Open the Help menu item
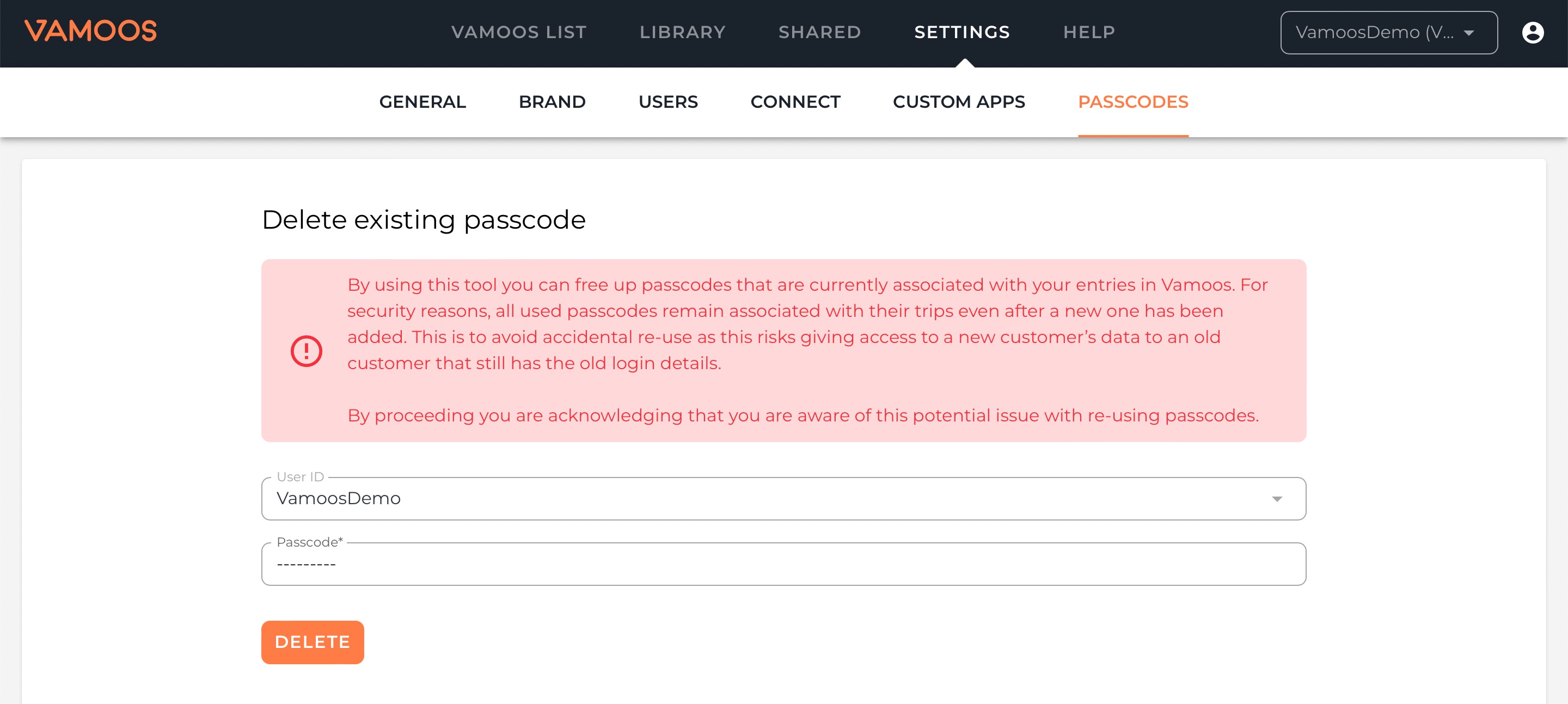Image resolution: width=1568 pixels, height=704 pixels. 1089,32
